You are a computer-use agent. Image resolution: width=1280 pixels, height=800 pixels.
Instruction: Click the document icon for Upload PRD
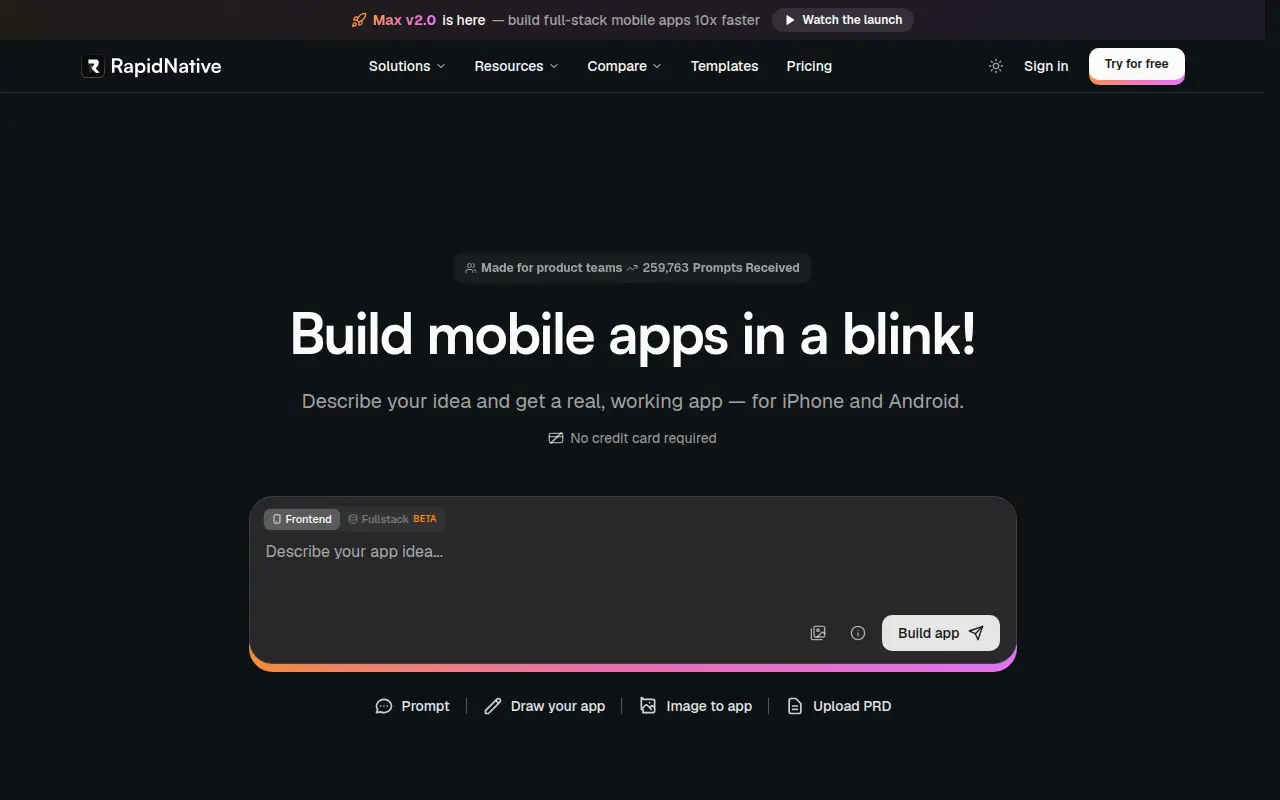click(x=795, y=706)
